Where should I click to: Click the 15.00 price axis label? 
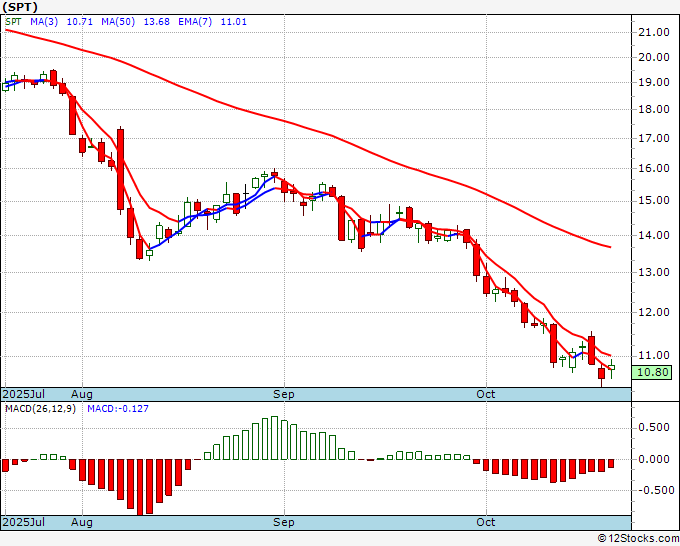[654, 201]
